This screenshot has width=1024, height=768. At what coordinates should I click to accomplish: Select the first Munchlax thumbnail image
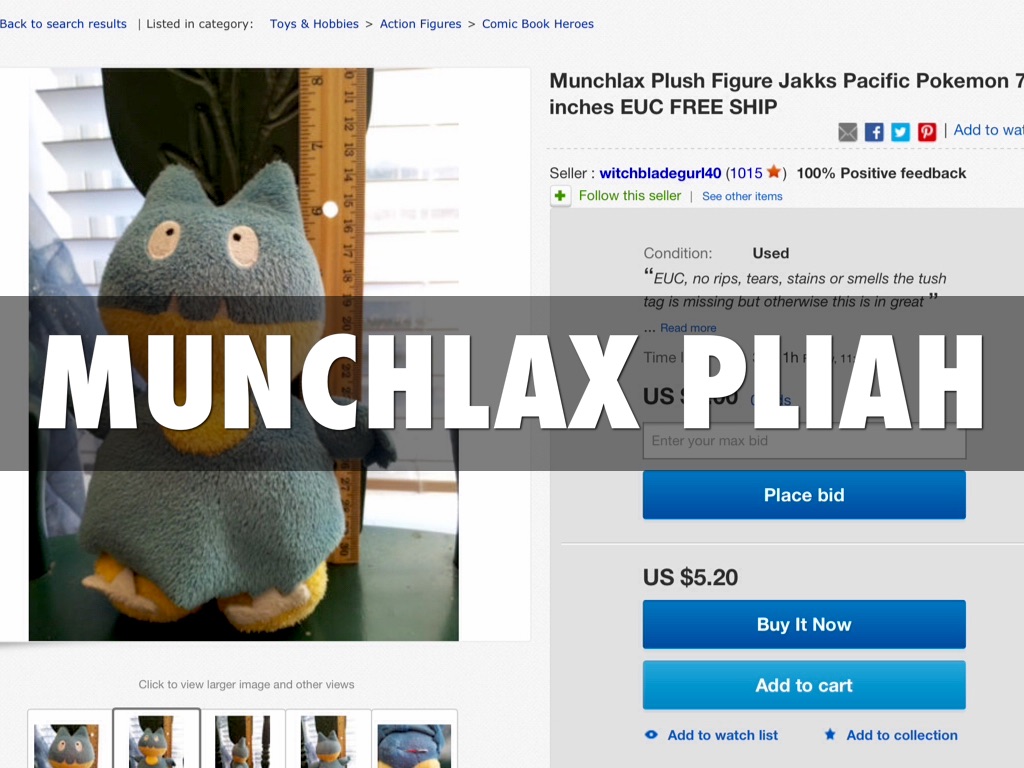click(x=69, y=741)
